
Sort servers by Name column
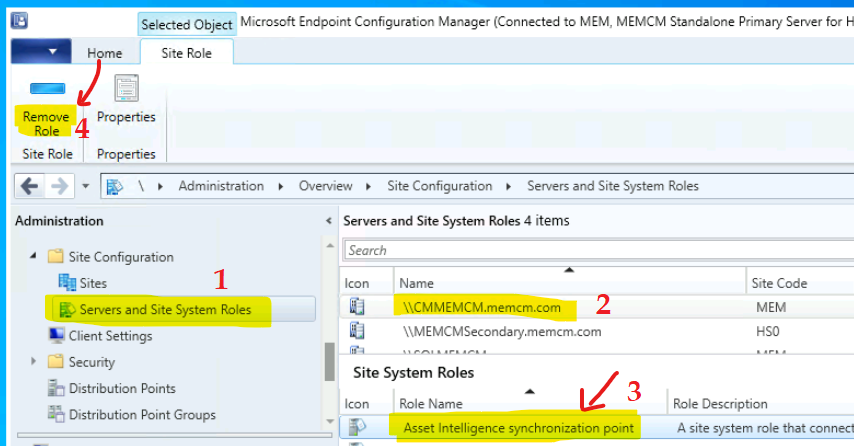pyautogui.click(x=569, y=283)
